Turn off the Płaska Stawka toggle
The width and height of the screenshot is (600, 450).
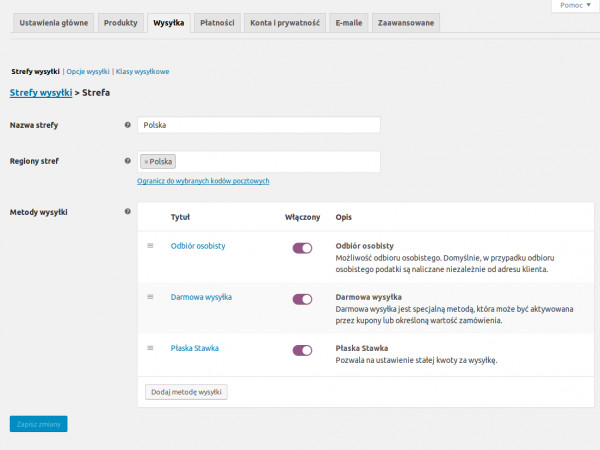point(302,350)
